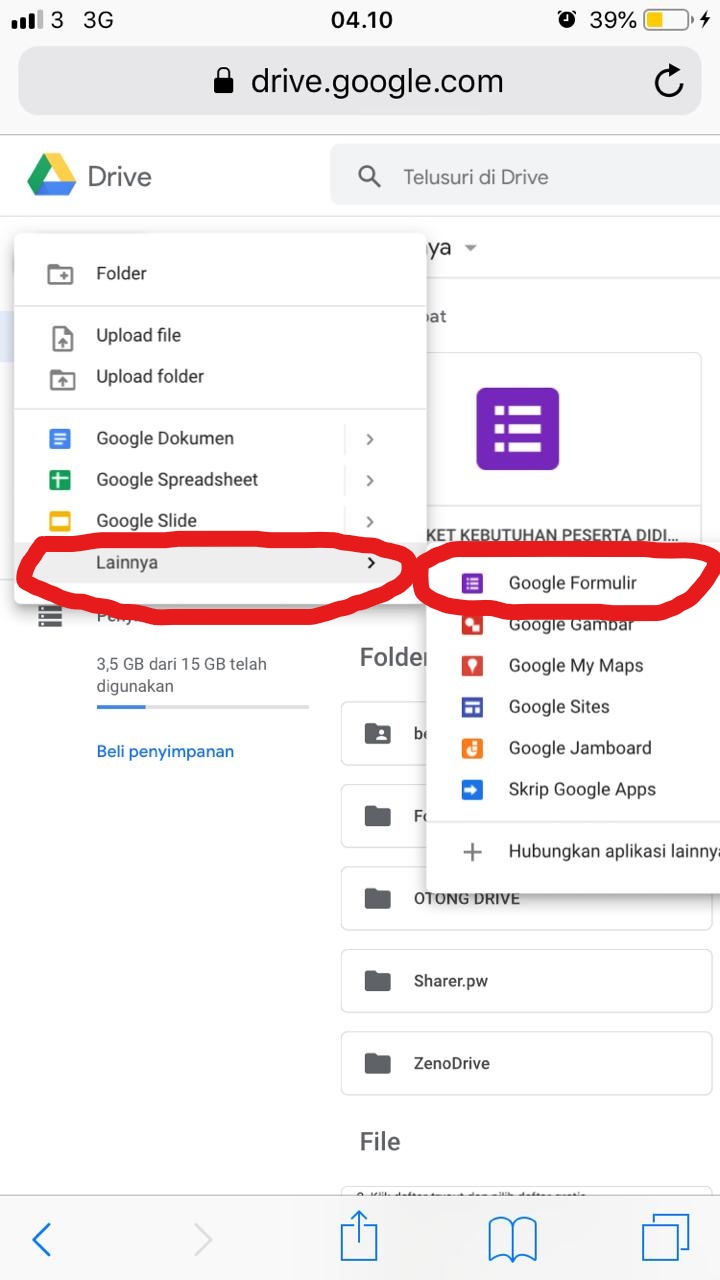The image size is (720, 1280).
Task: Open the Sharer.pw folder
Action: [526, 981]
